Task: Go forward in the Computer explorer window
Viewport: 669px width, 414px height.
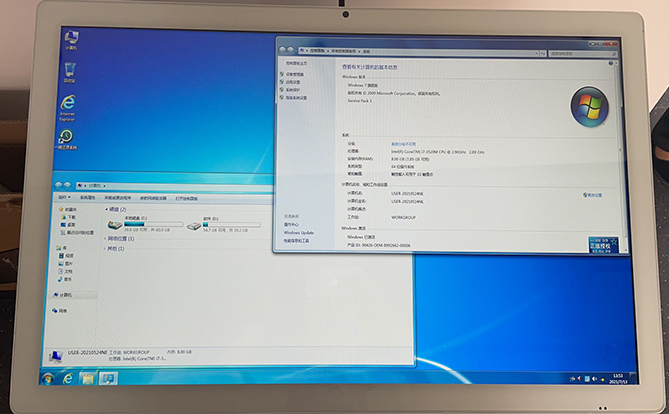Action: pos(67,185)
